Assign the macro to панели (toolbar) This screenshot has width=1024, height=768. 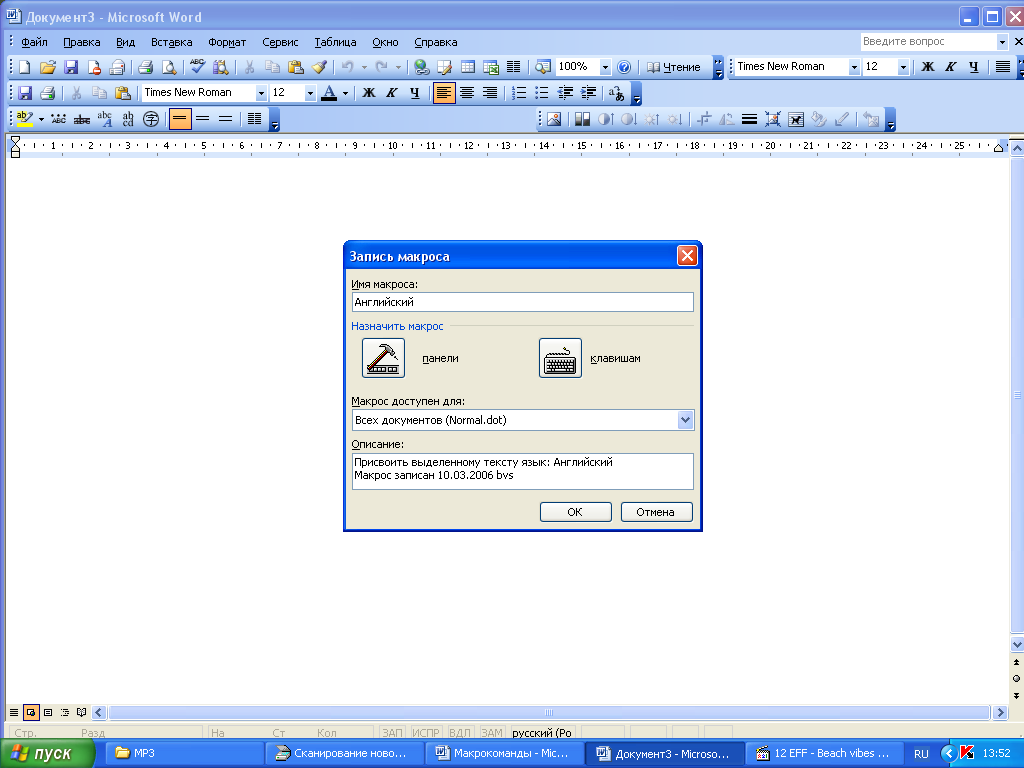click(383, 358)
